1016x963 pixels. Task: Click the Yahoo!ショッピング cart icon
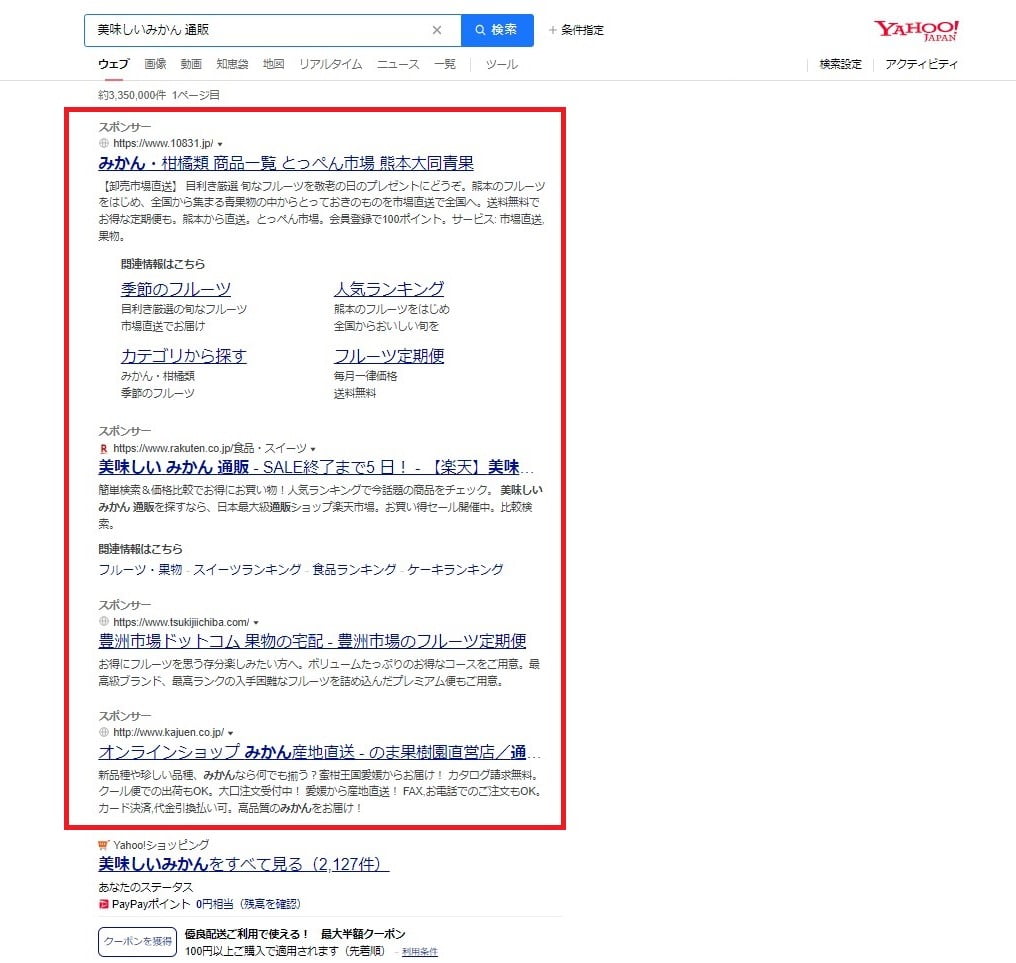104,845
